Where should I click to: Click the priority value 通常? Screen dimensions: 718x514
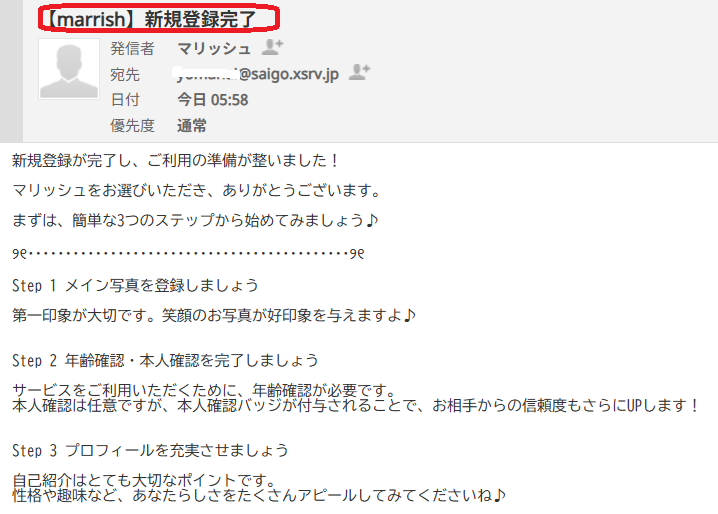192,125
